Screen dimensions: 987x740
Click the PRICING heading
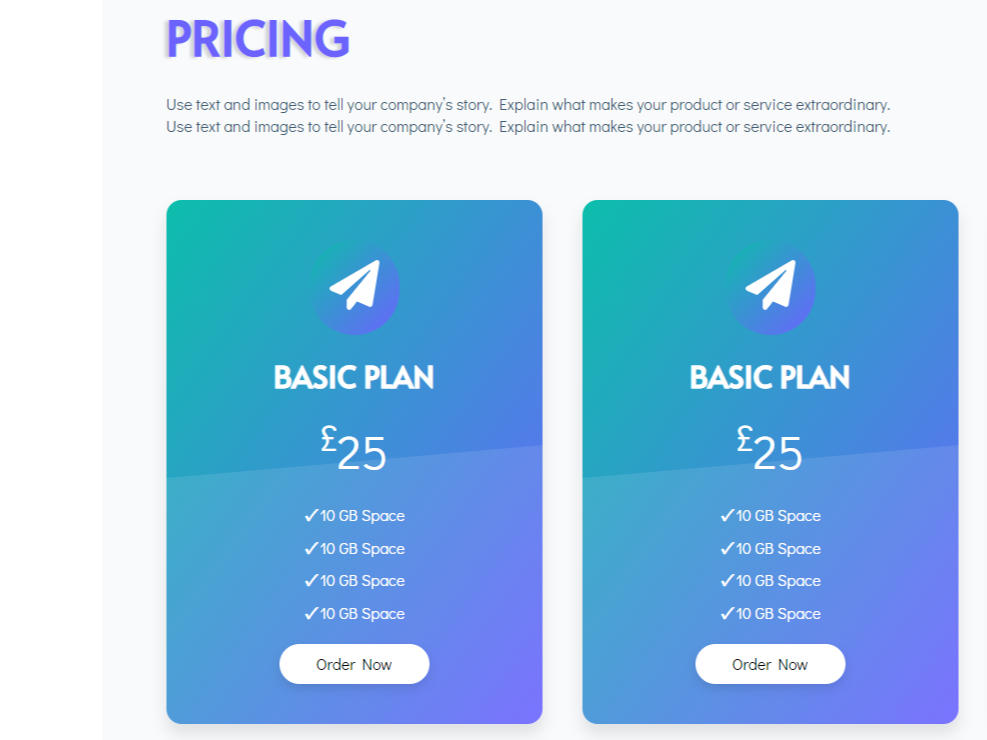point(257,40)
